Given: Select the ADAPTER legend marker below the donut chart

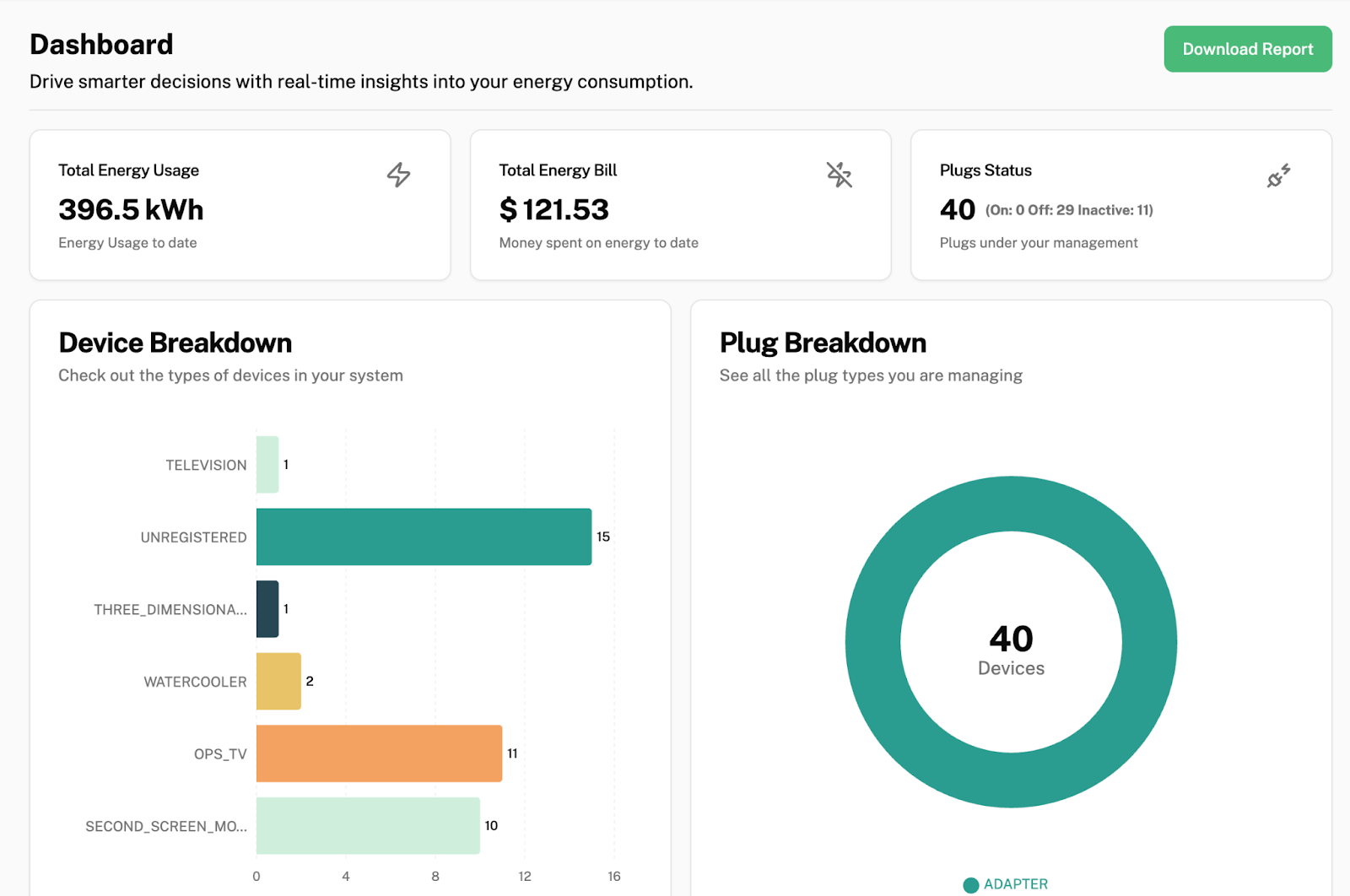Looking at the screenshot, I should click(971, 884).
